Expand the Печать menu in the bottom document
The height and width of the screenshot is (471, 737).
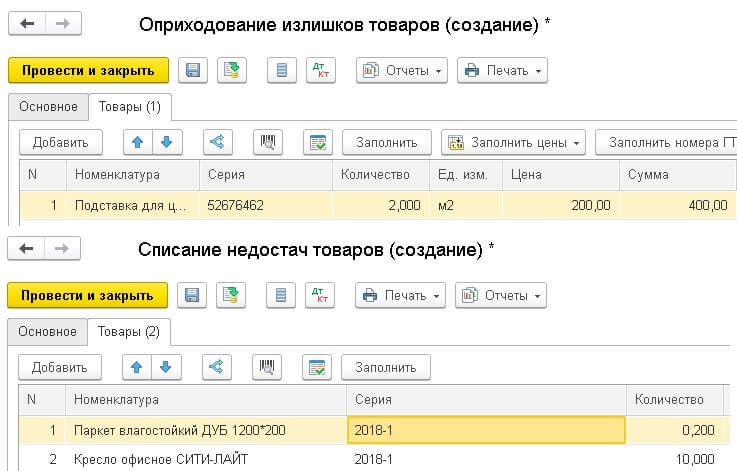400,295
